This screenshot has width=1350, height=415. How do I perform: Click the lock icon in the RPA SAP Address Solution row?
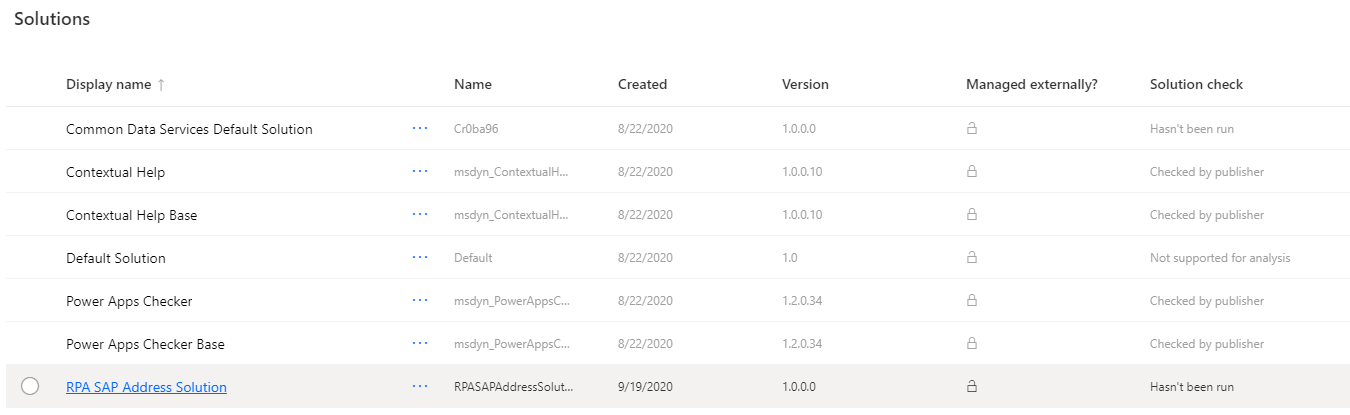971,387
